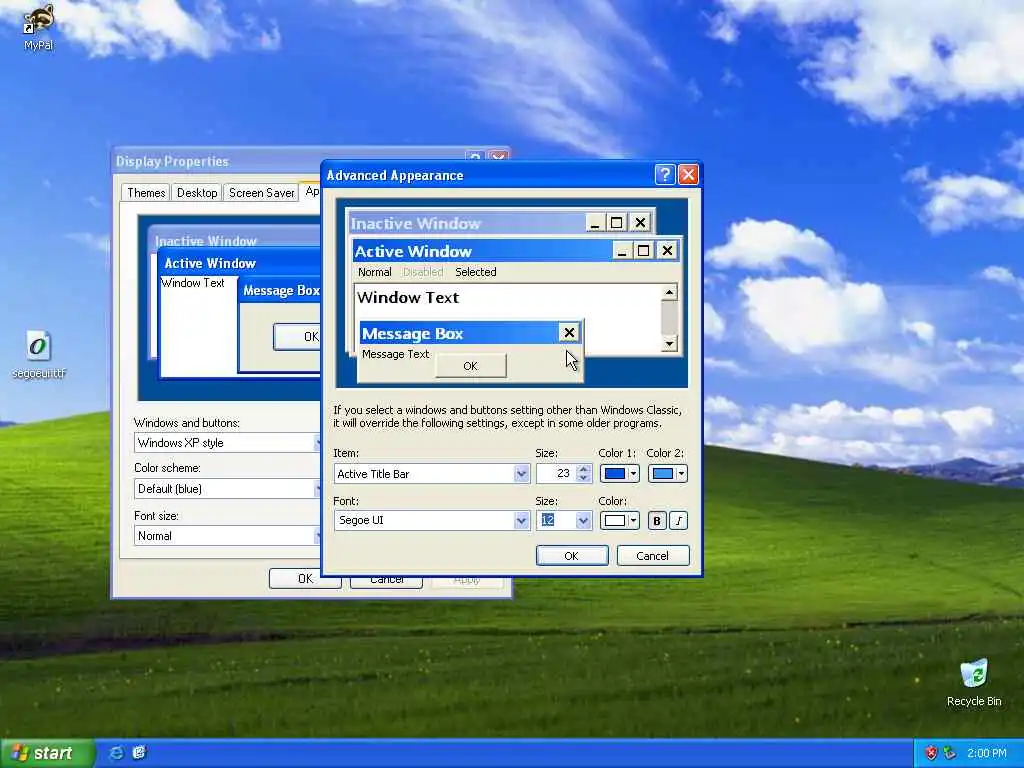
Task: Click the Message Box title bar preview
Action: coord(459,333)
